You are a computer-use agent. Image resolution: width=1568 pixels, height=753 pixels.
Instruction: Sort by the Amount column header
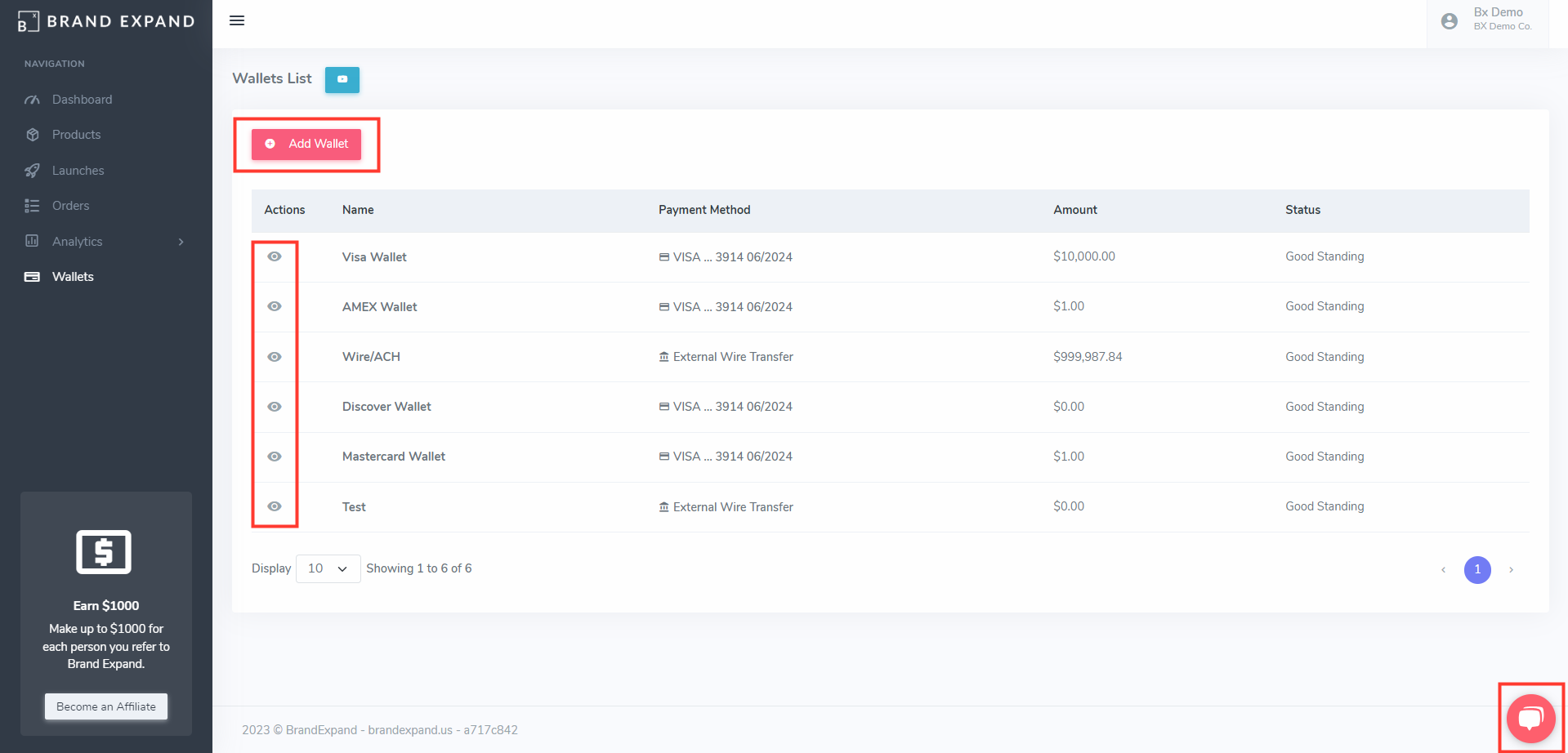click(x=1074, y=210)
